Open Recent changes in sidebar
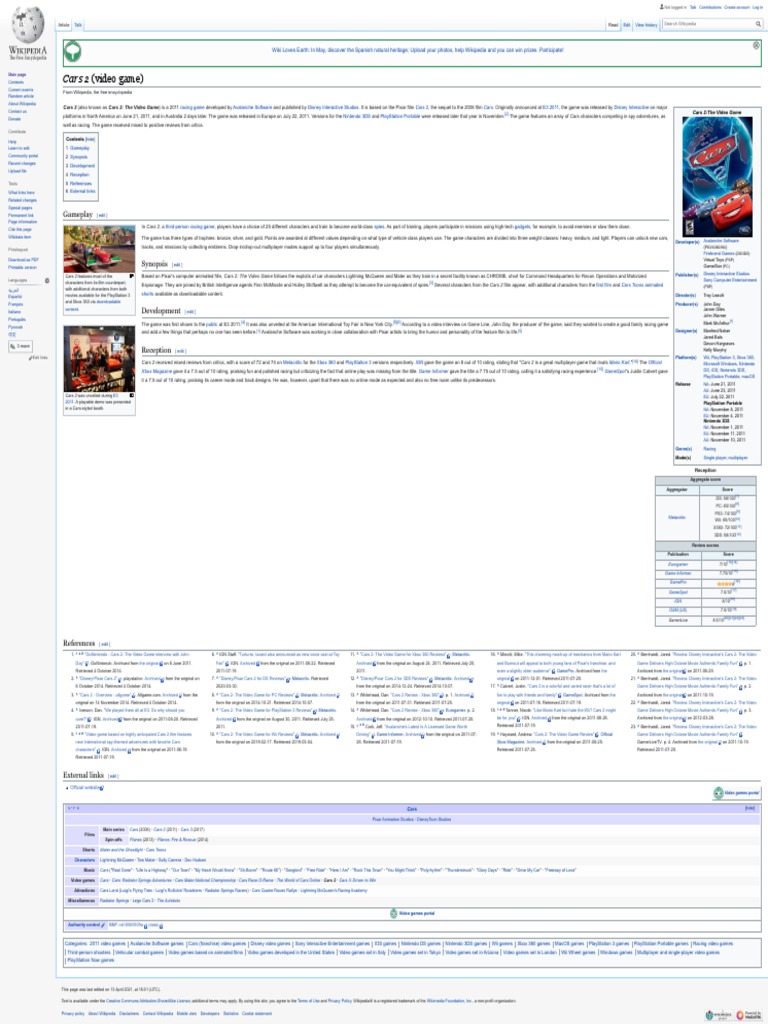The height and width of the screenshot is (1024, 768). click(x=22, y=163)
